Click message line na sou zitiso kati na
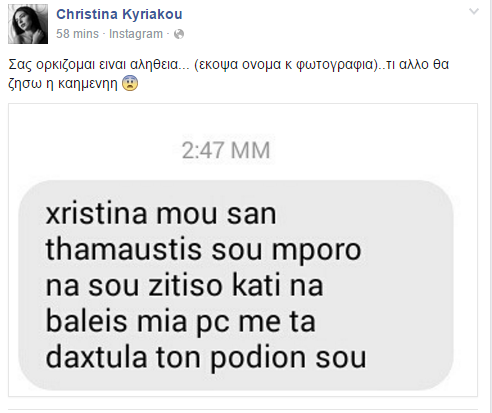The height and width of the screenshot is (413, 492). tap(184, 286)
